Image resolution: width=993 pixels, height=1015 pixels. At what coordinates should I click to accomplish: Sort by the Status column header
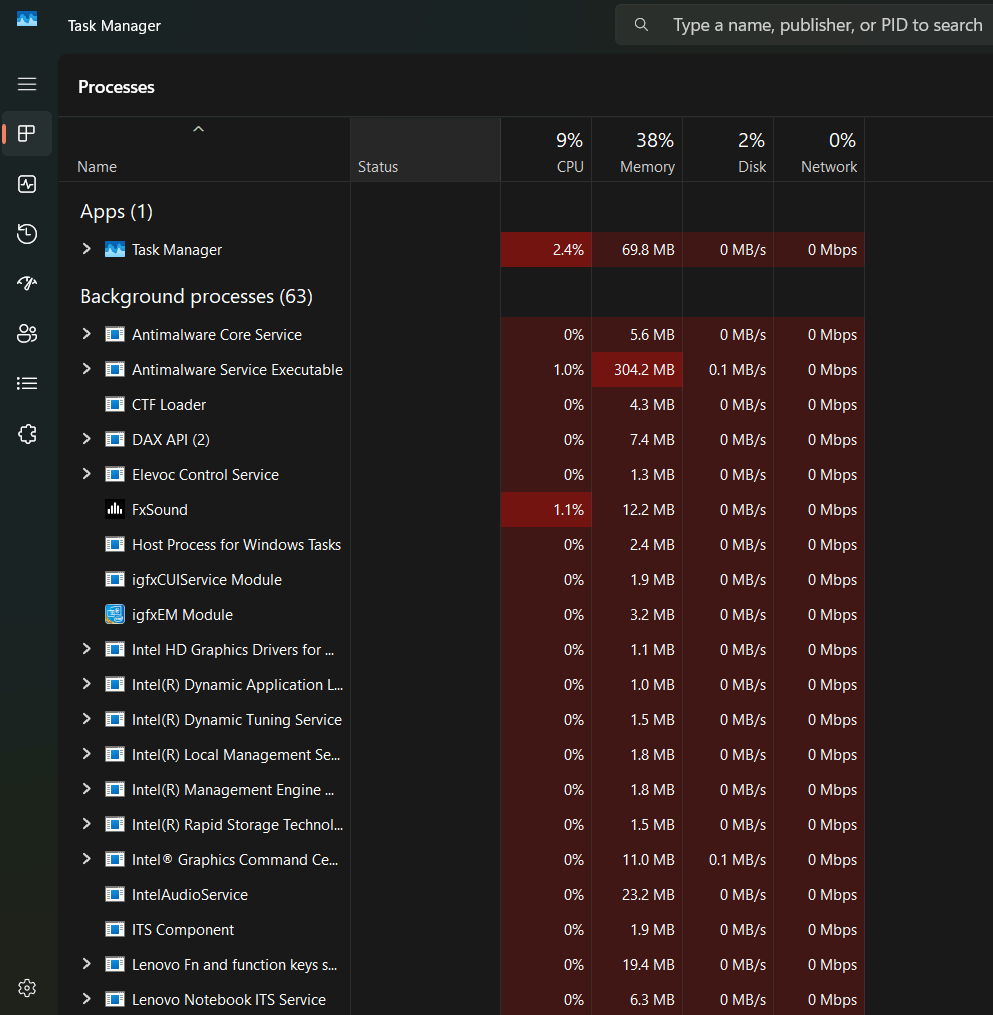point(425,150)
